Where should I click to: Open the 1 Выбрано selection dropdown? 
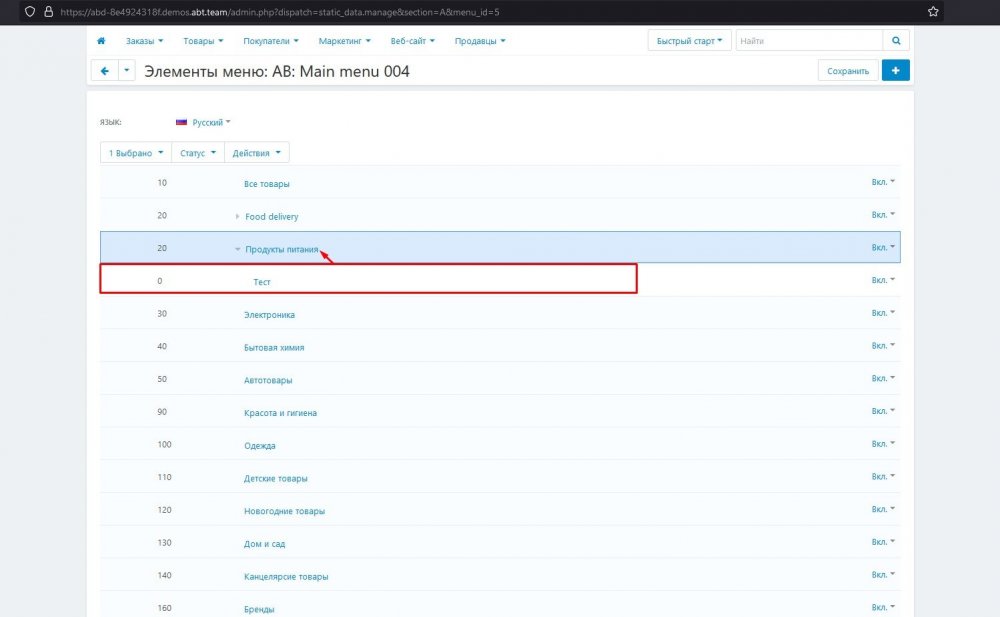click(135, 153)
